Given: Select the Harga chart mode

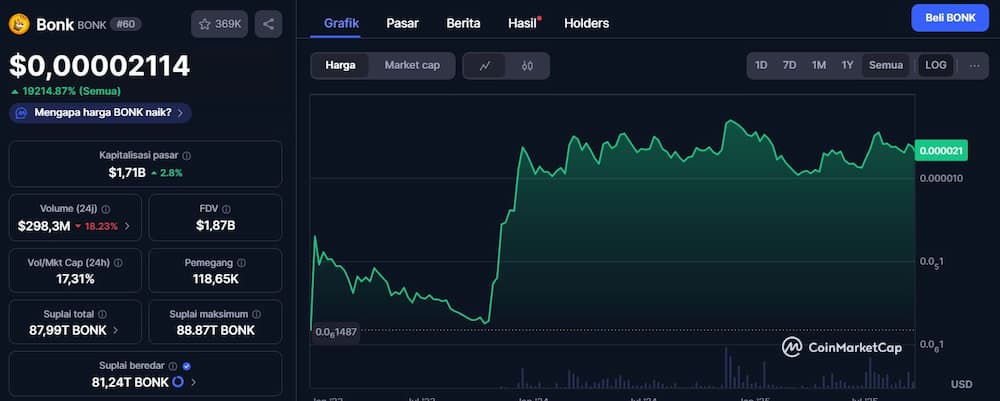Looking at the screenshot, I should coord(340,65).
